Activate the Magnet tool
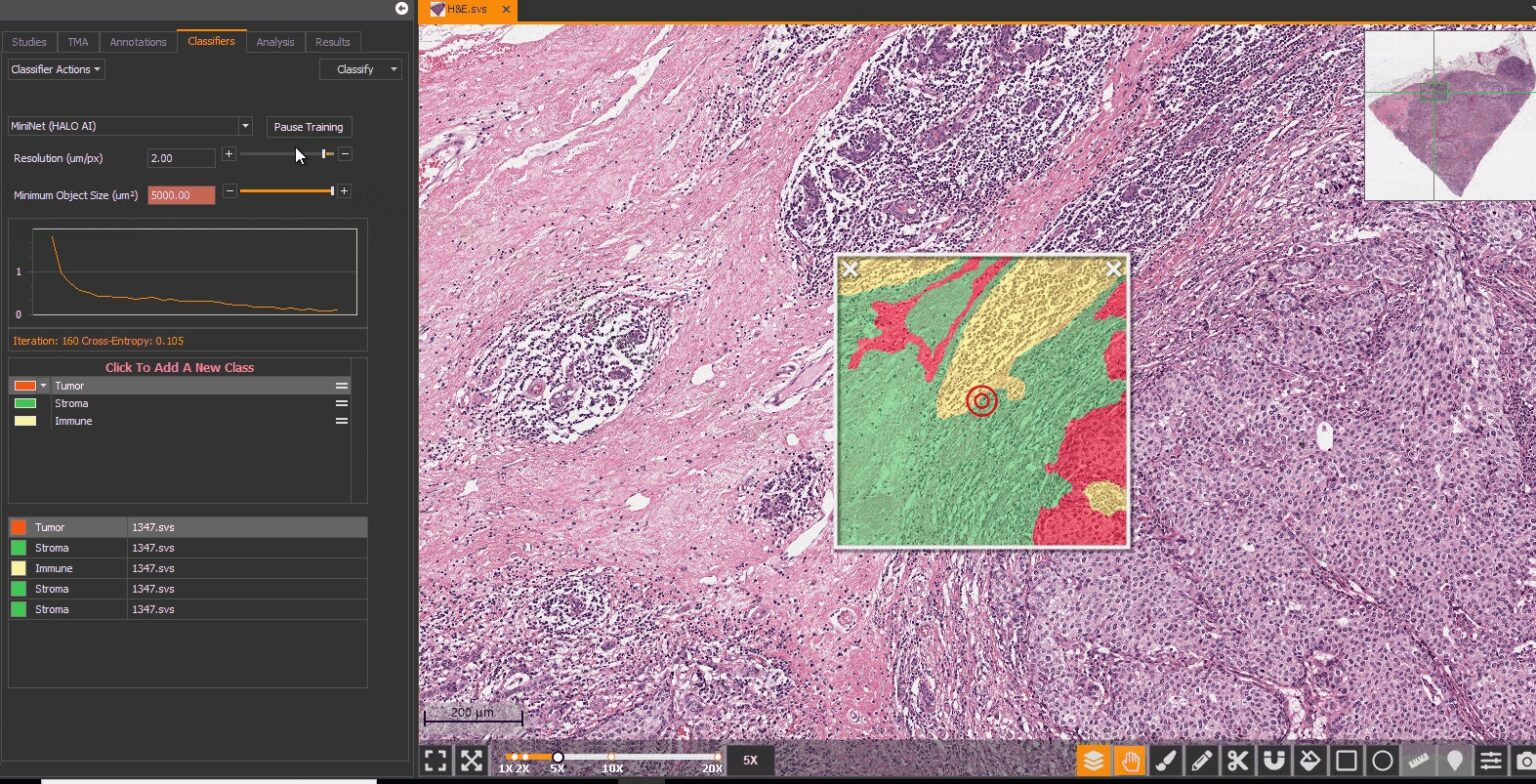 [x=1274, y=761]
